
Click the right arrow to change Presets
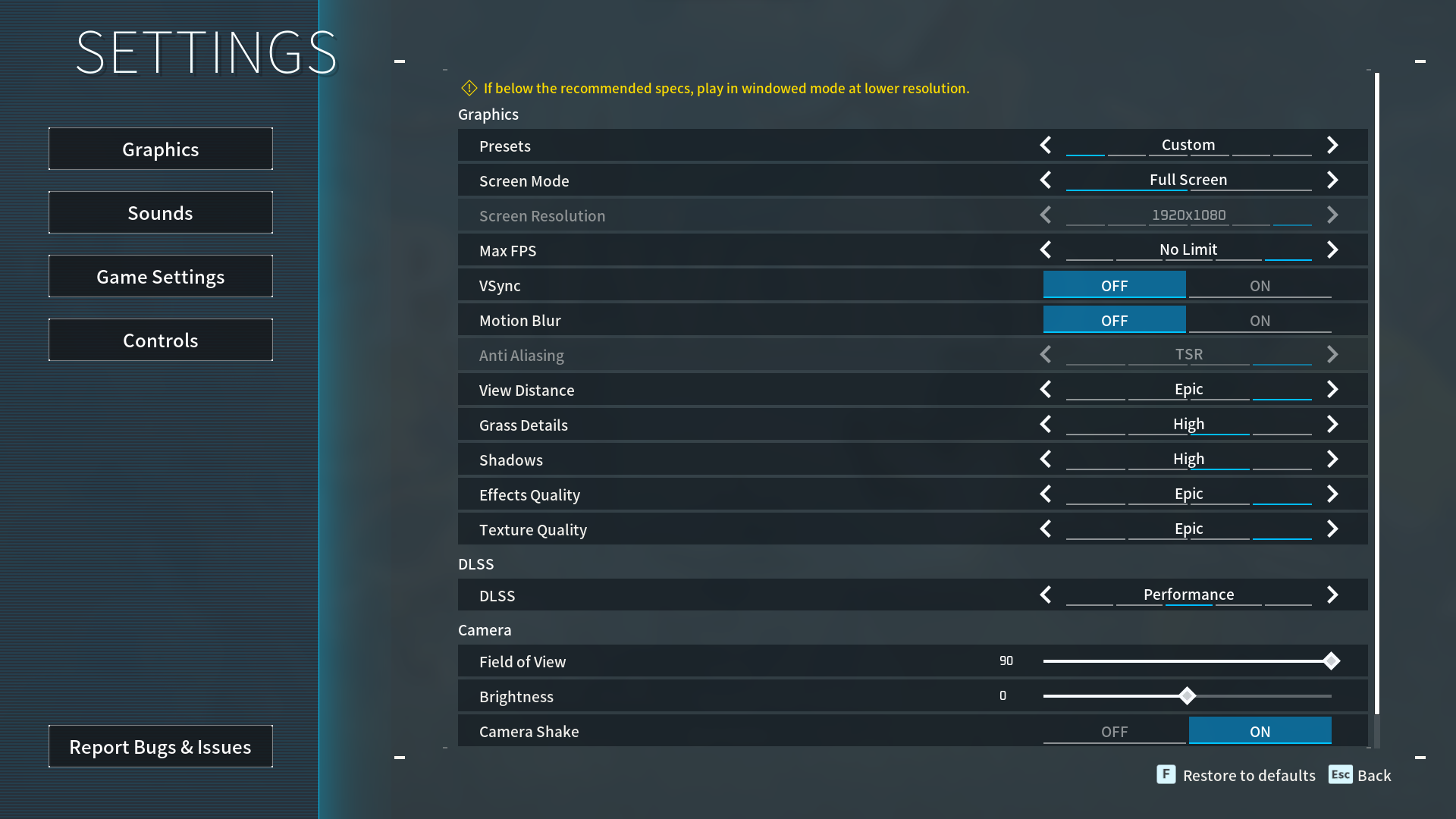[1332, 145]
